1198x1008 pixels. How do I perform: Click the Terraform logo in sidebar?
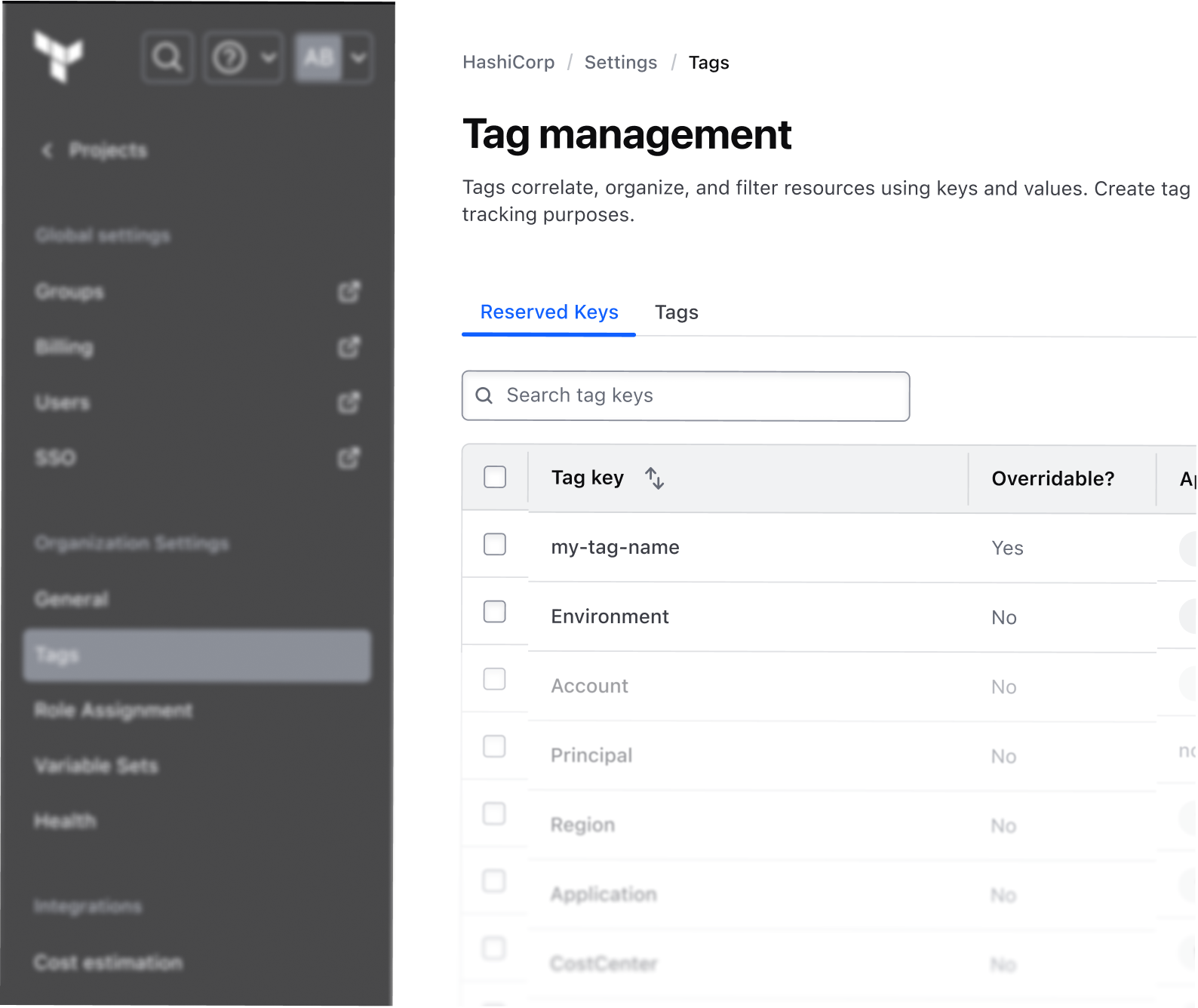[58, 56]
